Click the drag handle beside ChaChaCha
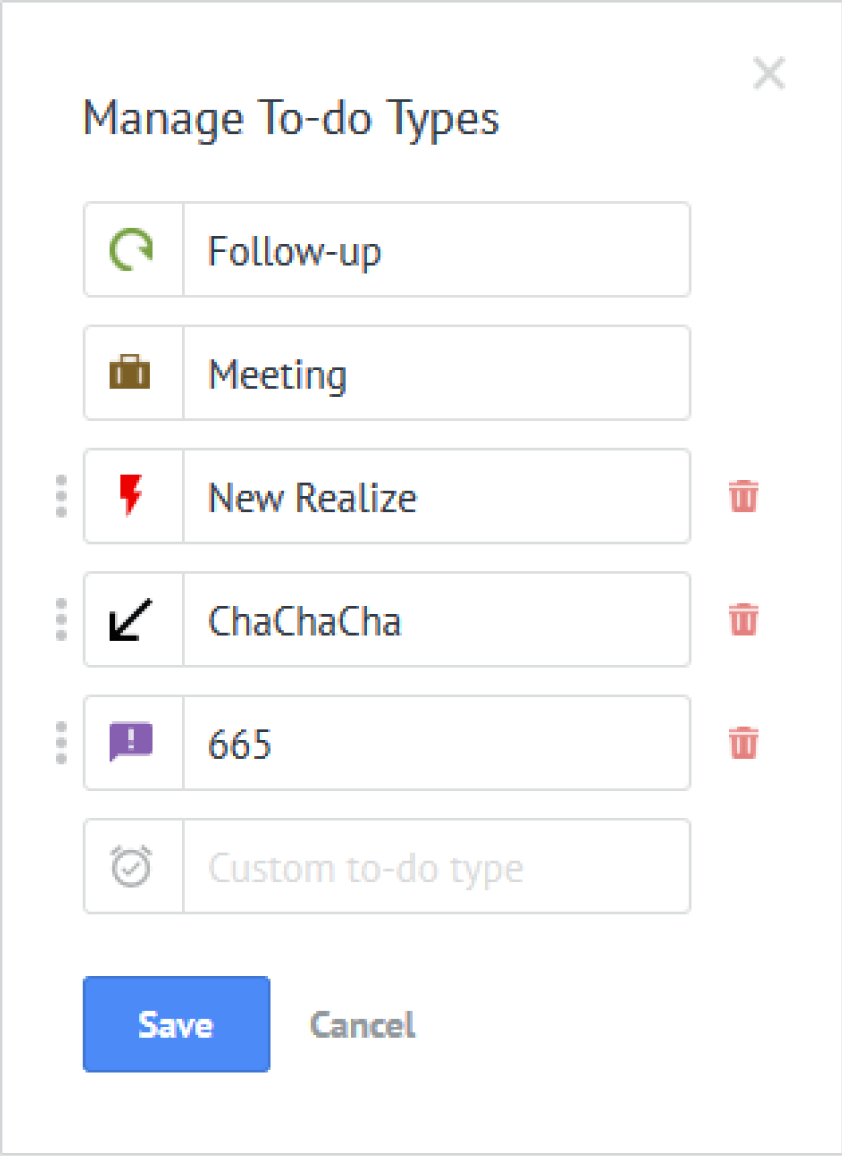The image size is (842, 1156). pyautogui.click(x=61, y=619)
